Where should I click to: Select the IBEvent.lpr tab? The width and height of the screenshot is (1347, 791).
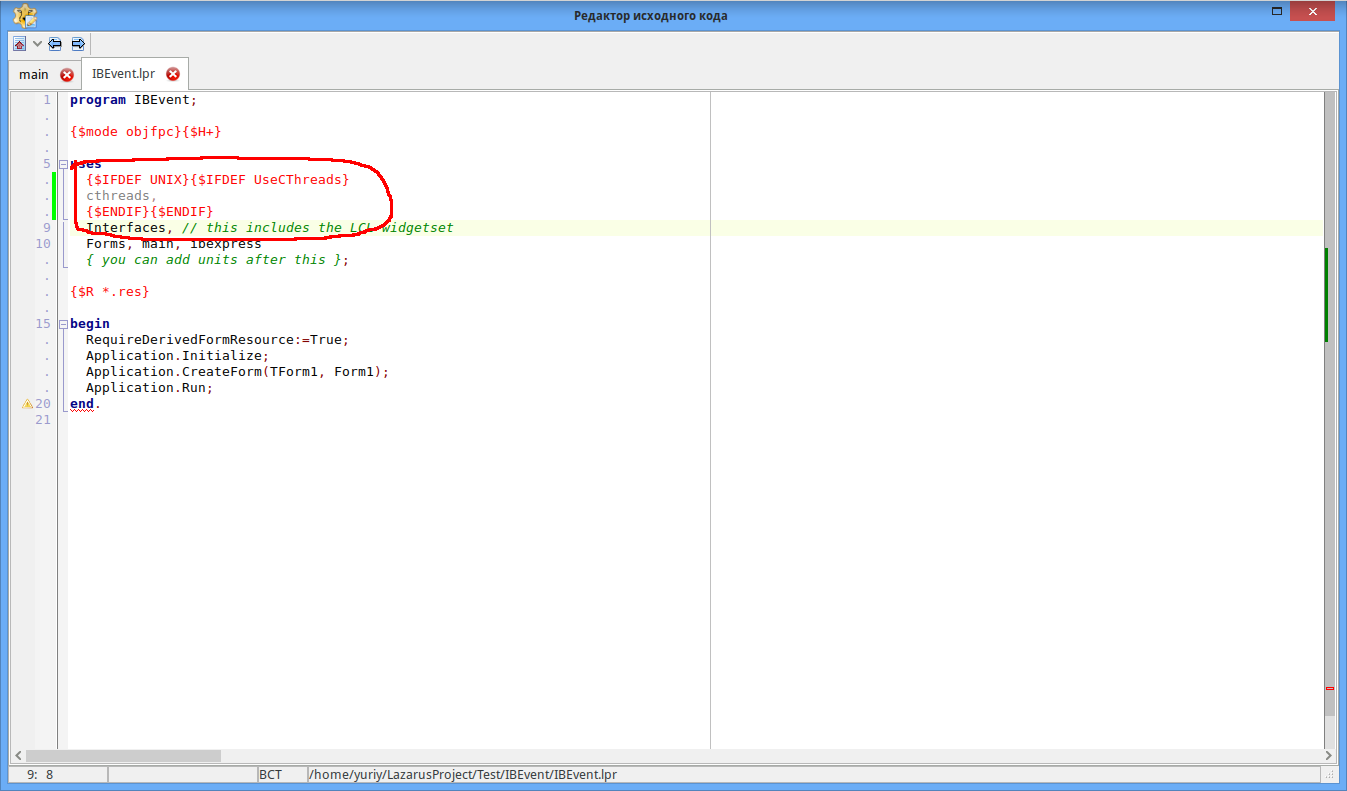pos(123,74)
